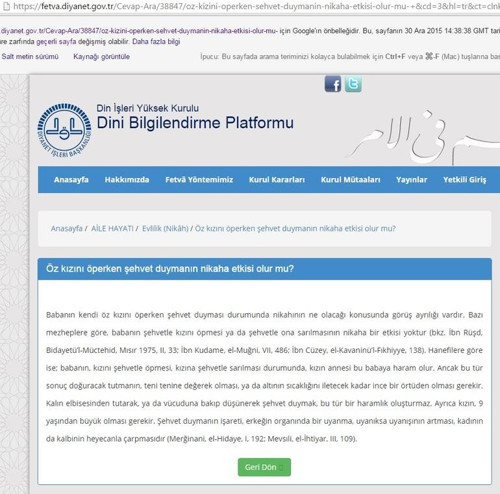Follow the Anasayfa breadcrumb link
The image size is (500, 494).
pyautogui.click(x=67, y=228)
